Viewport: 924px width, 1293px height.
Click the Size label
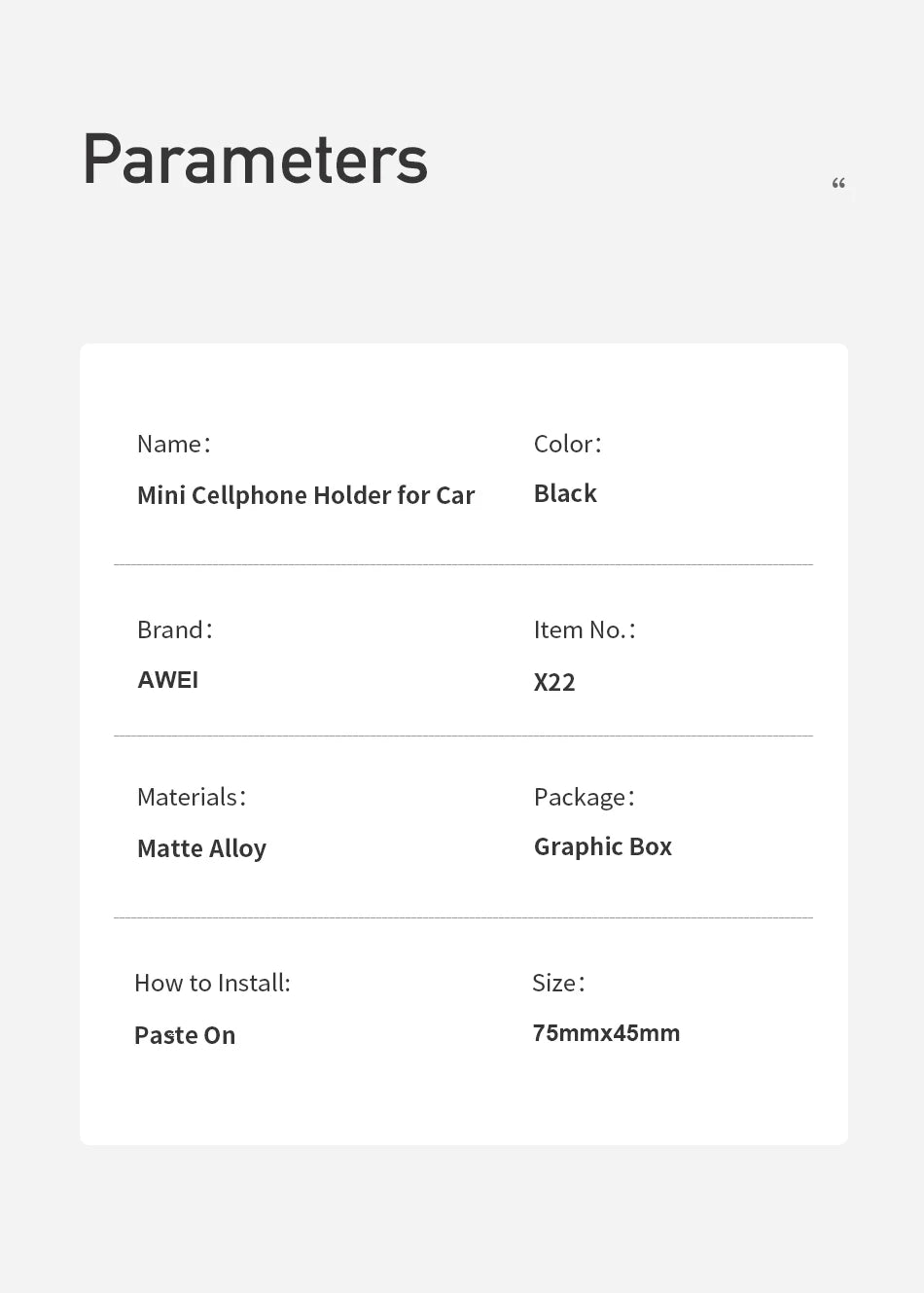(558, 984)
